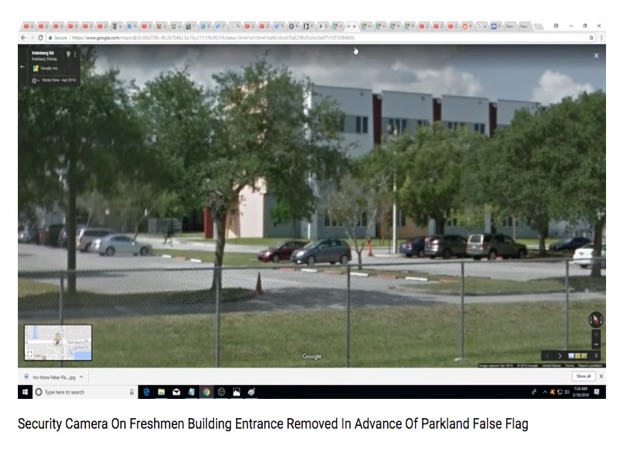The width and height of the screenshot is (626, 460).
Task: Bookmark this page with the star icon
Action: [591, 38]
